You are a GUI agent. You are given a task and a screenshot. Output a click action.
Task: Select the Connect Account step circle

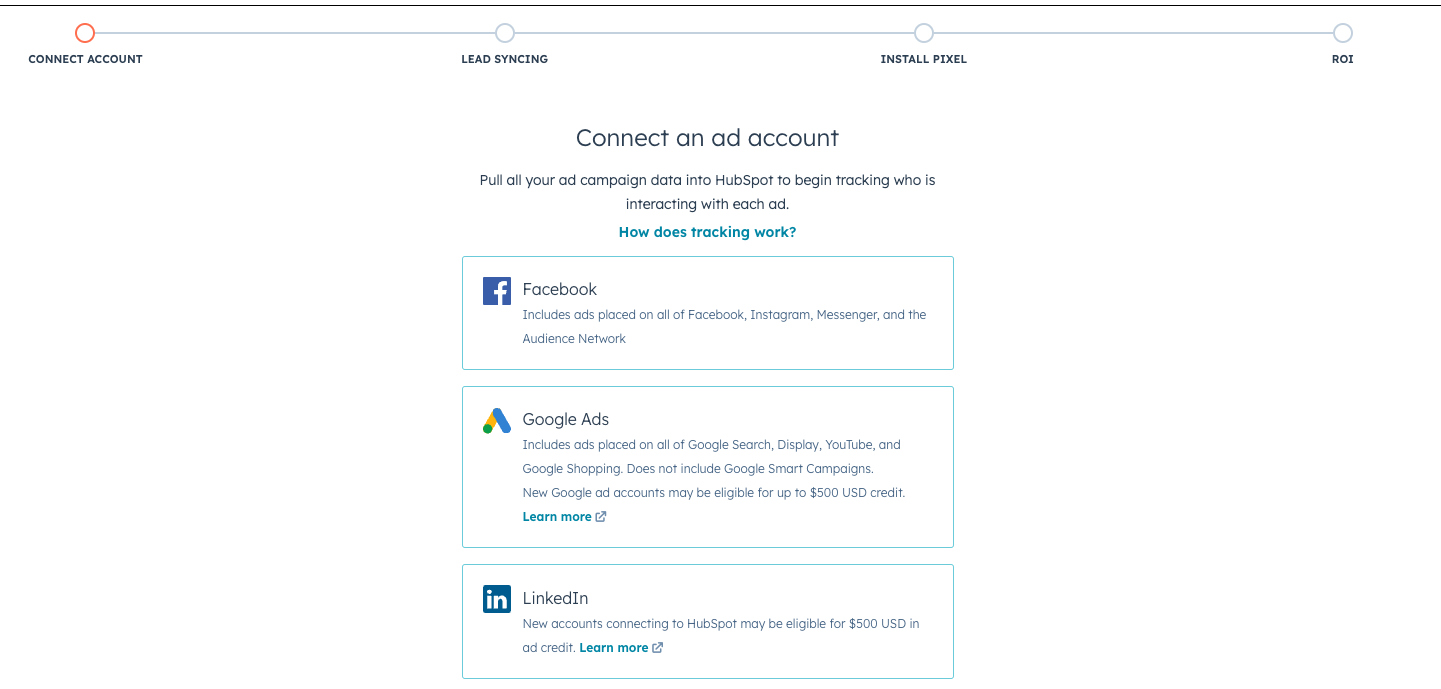tap(85, 33)
